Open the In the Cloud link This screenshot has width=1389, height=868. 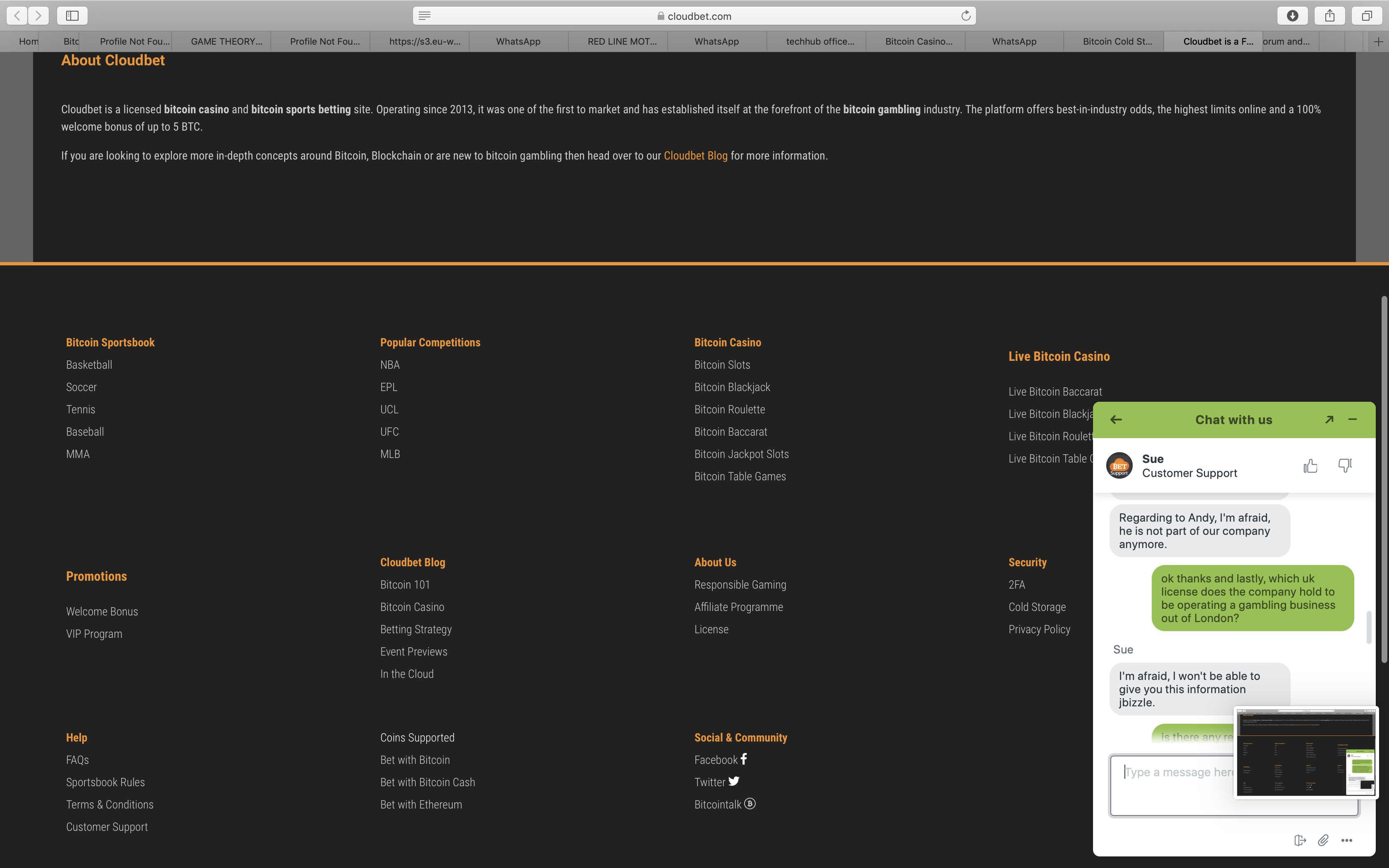click(406, 674)
